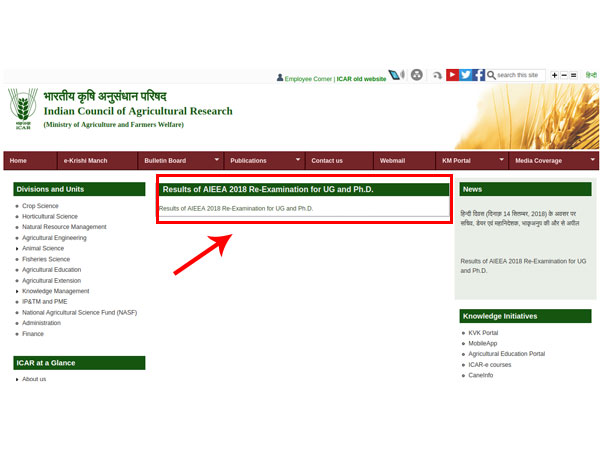Viewport: 600px width, 450px height.
Task: Reset font size with equals icon
Action: (x=574, y=75)
